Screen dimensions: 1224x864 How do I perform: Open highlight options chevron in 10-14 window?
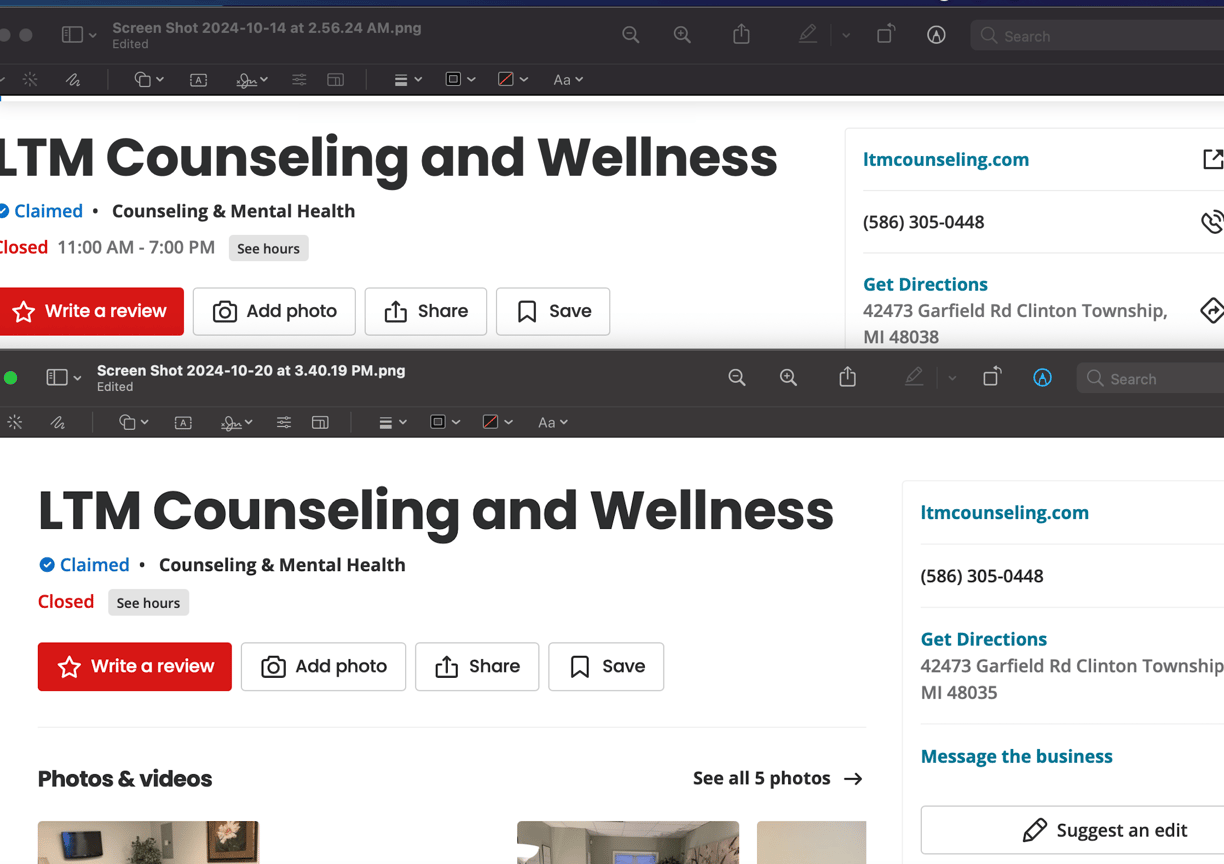(x=846, y=35)
